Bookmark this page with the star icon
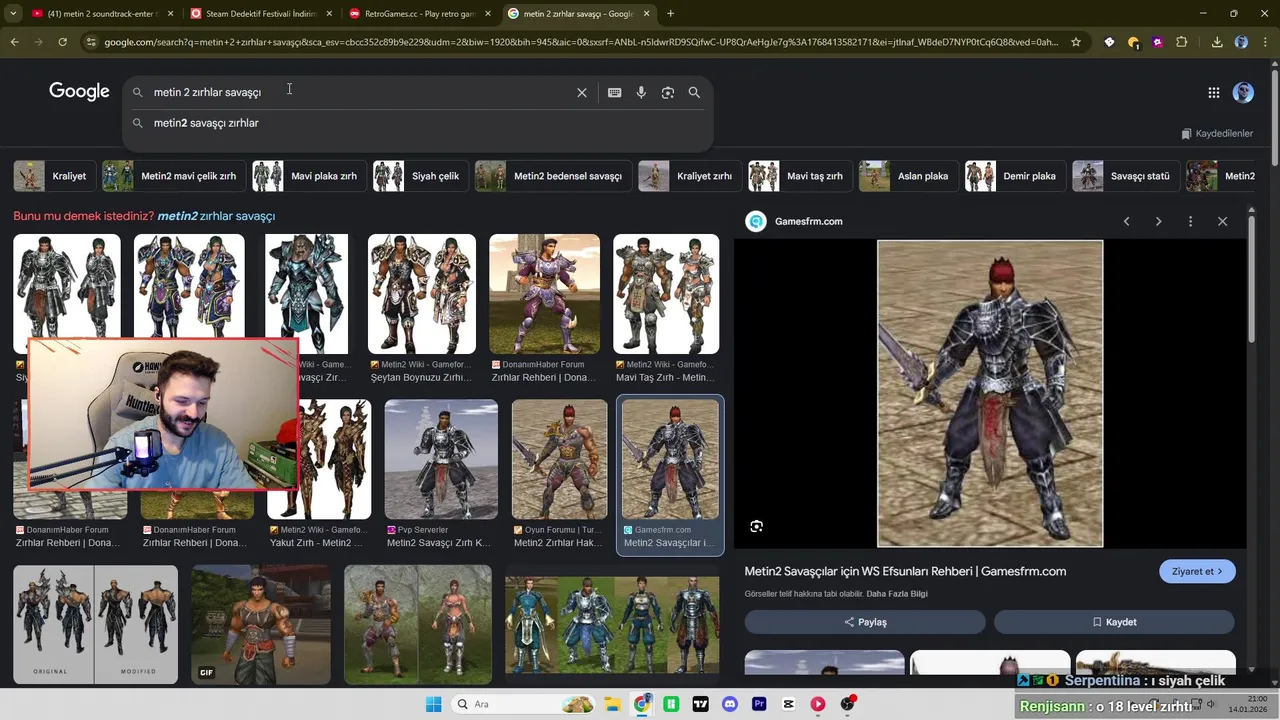Viewport: 1280px width, 720px height. [1076, 42]
